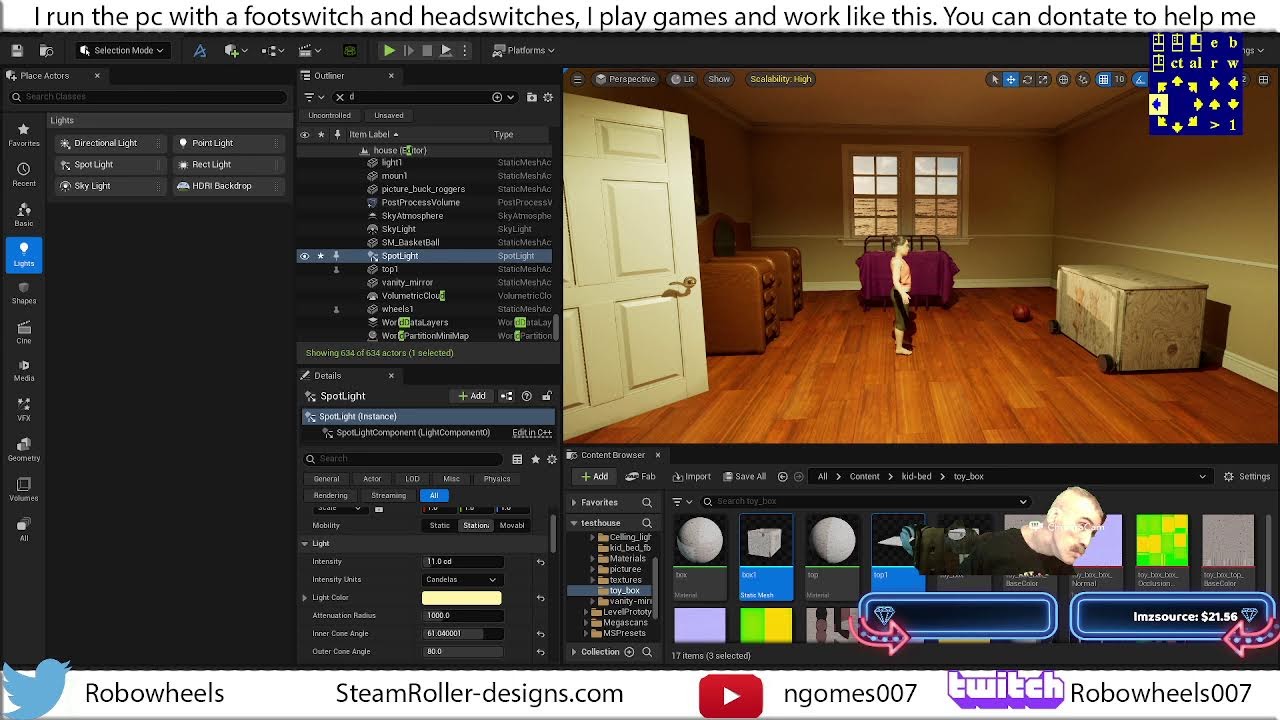Select the box1 Static Mesh thumbnail

pyautogui.click(x=766, y=557)
